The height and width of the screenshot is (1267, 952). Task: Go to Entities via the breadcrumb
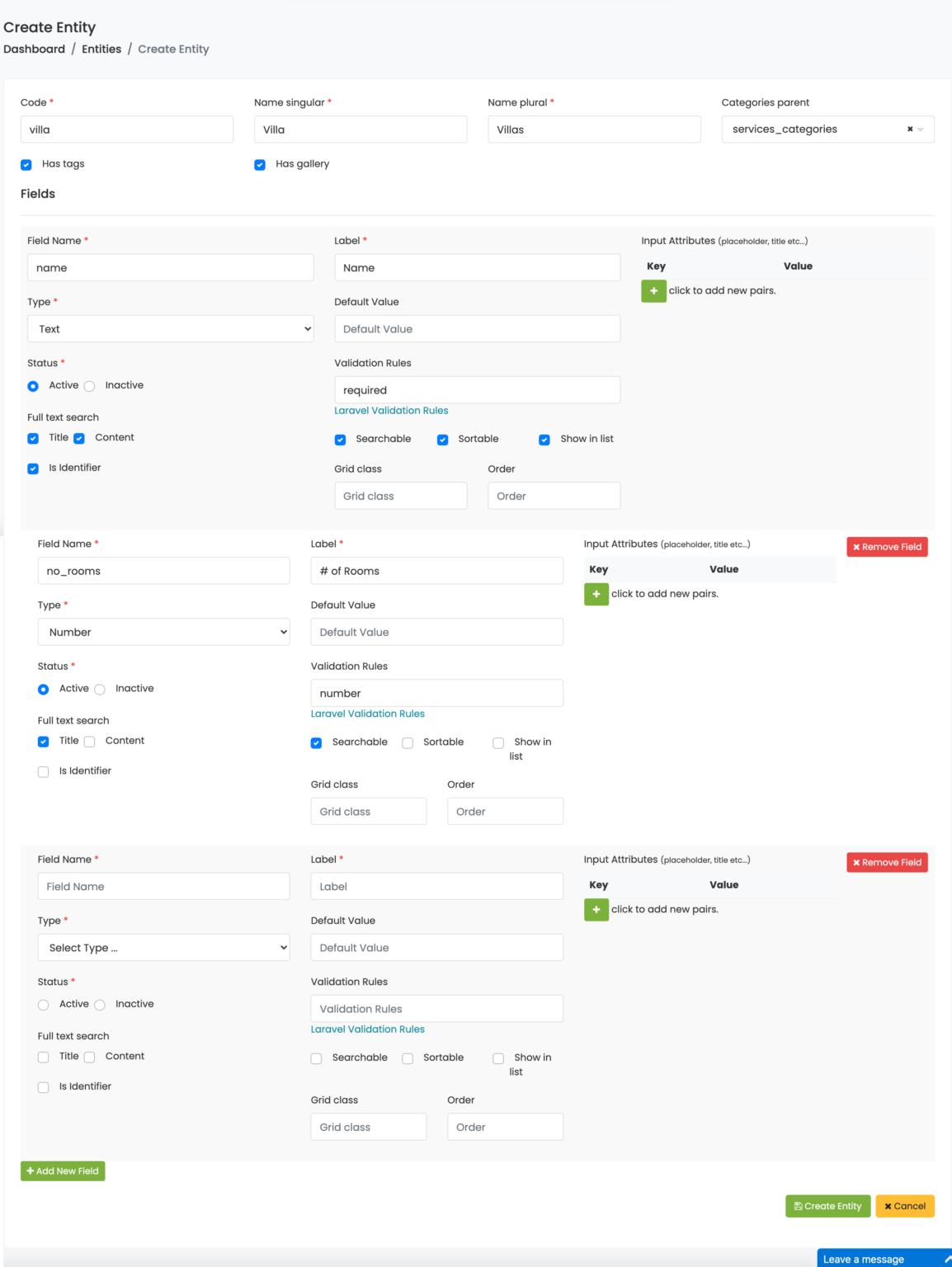pos(101,49)
